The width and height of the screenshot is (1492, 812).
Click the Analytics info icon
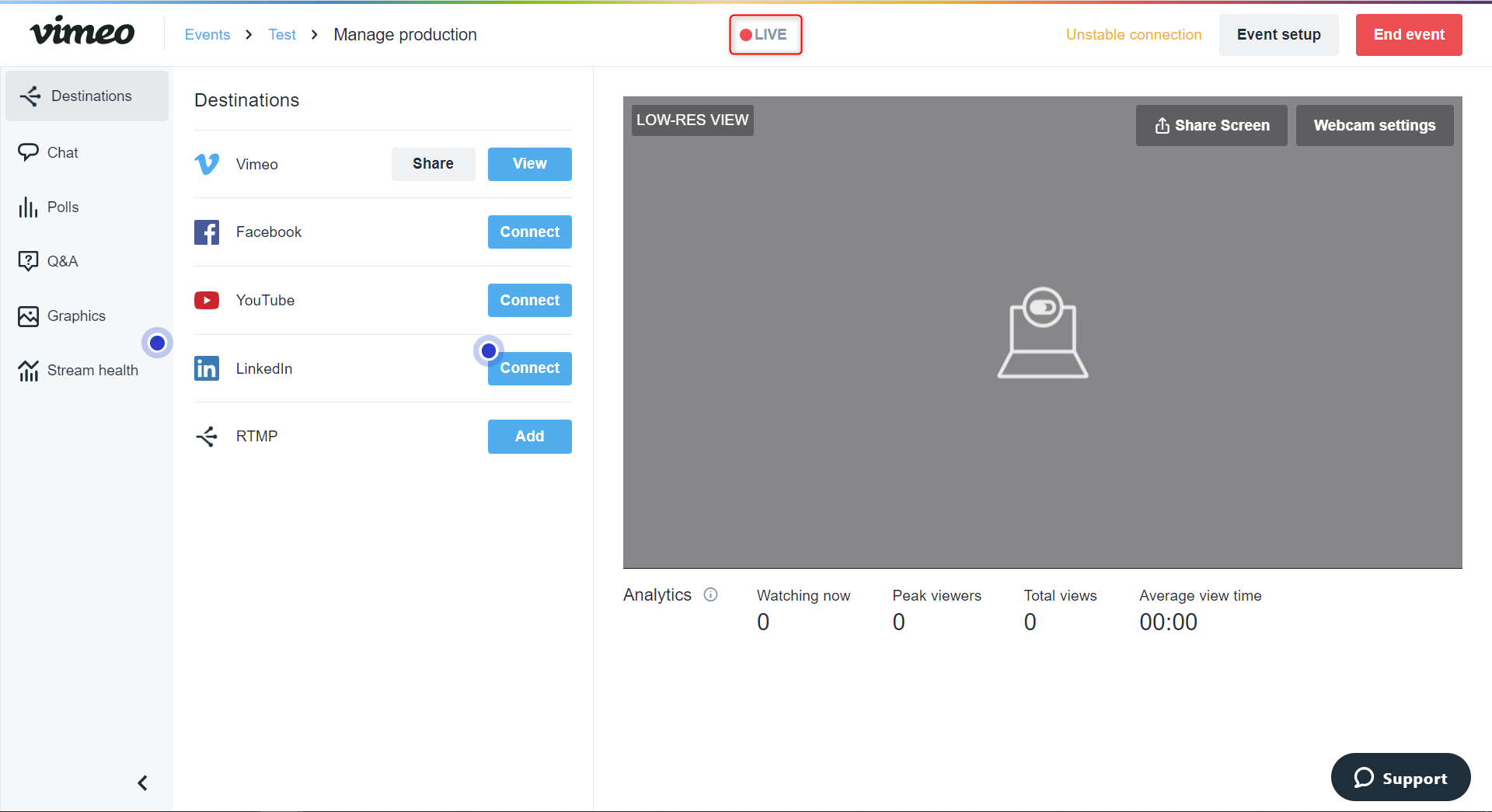click(x=710, y=594)
